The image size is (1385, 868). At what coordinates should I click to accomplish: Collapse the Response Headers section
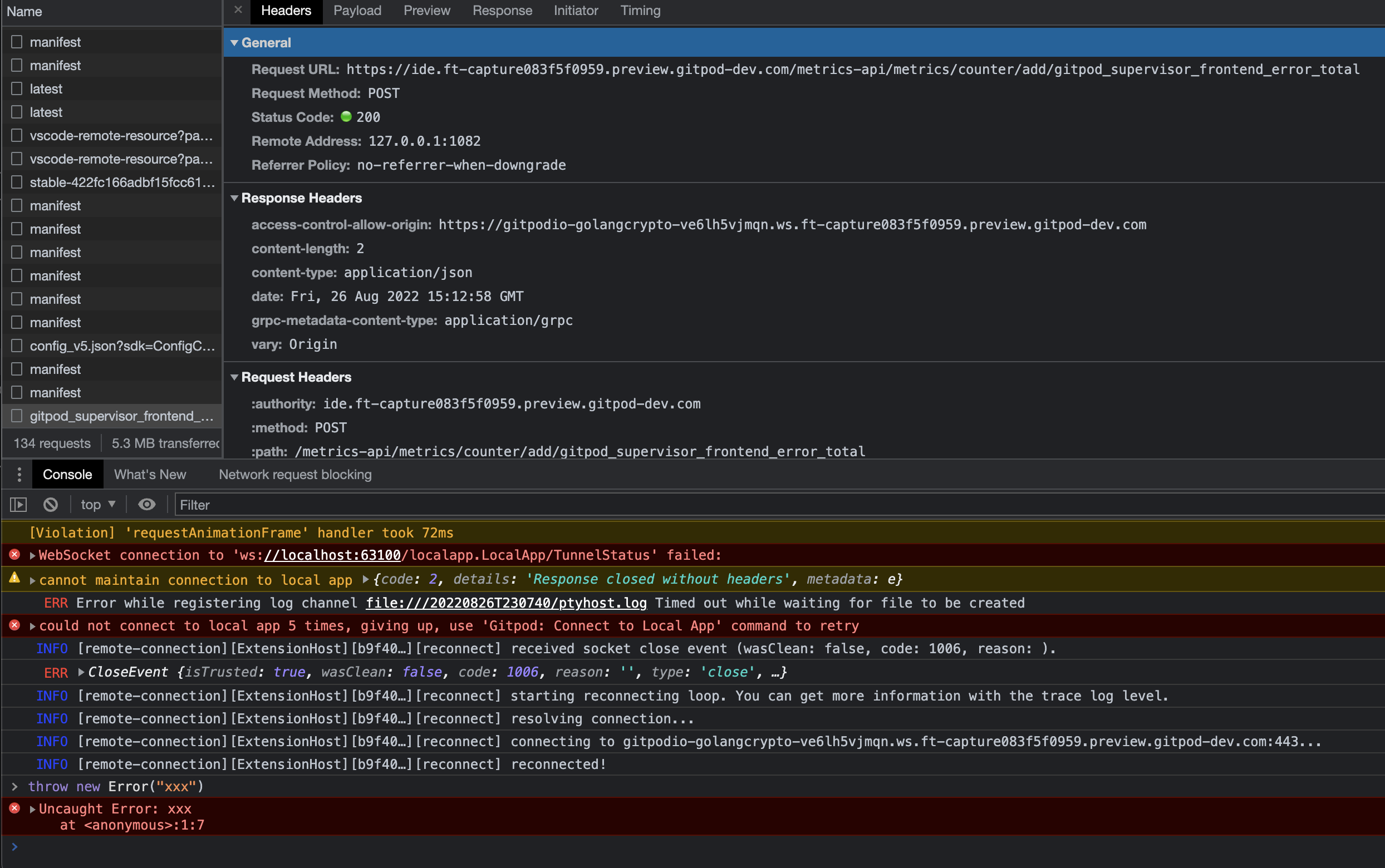click(x=234, y=198)
